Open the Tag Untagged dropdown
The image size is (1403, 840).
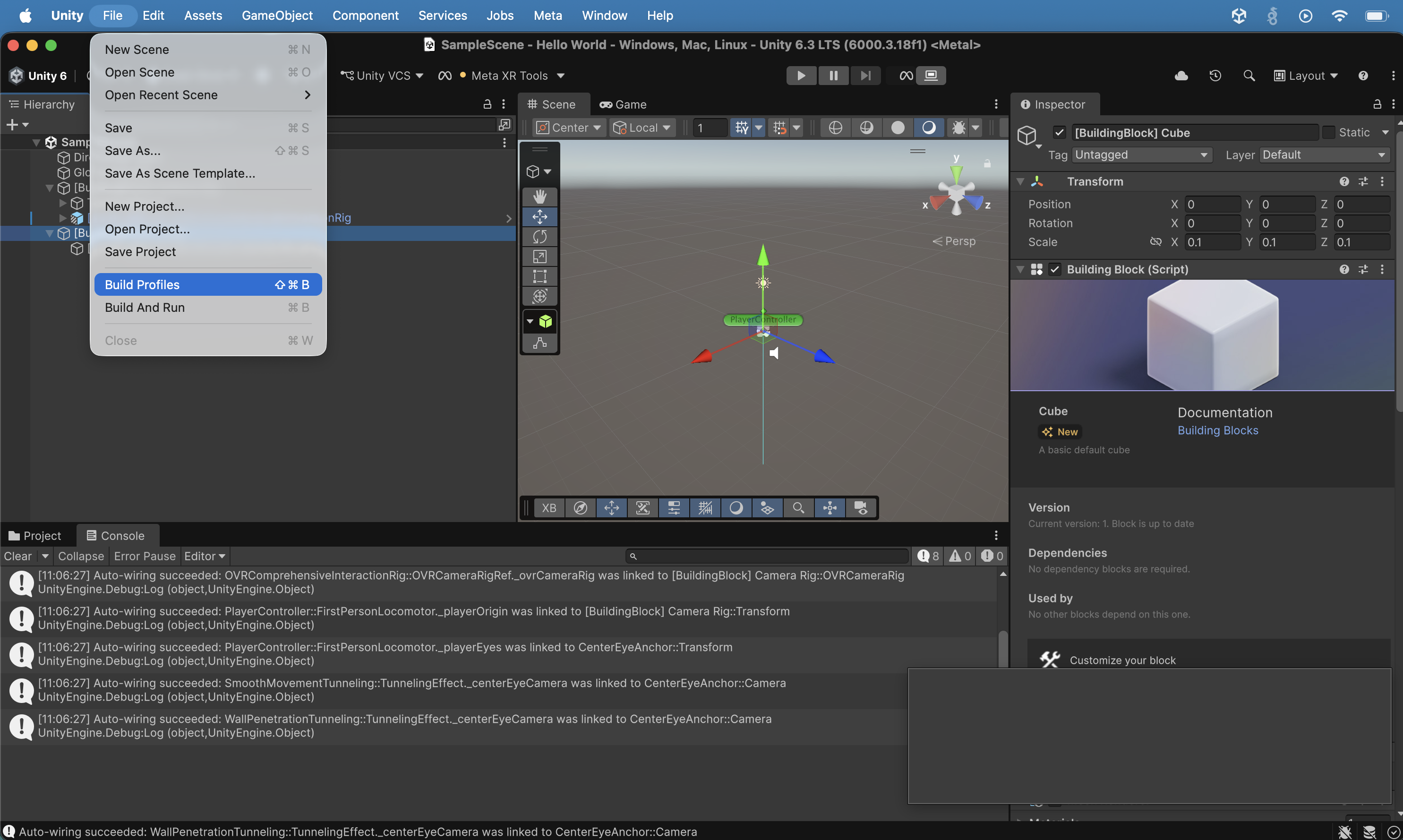tap(1141, 154)
